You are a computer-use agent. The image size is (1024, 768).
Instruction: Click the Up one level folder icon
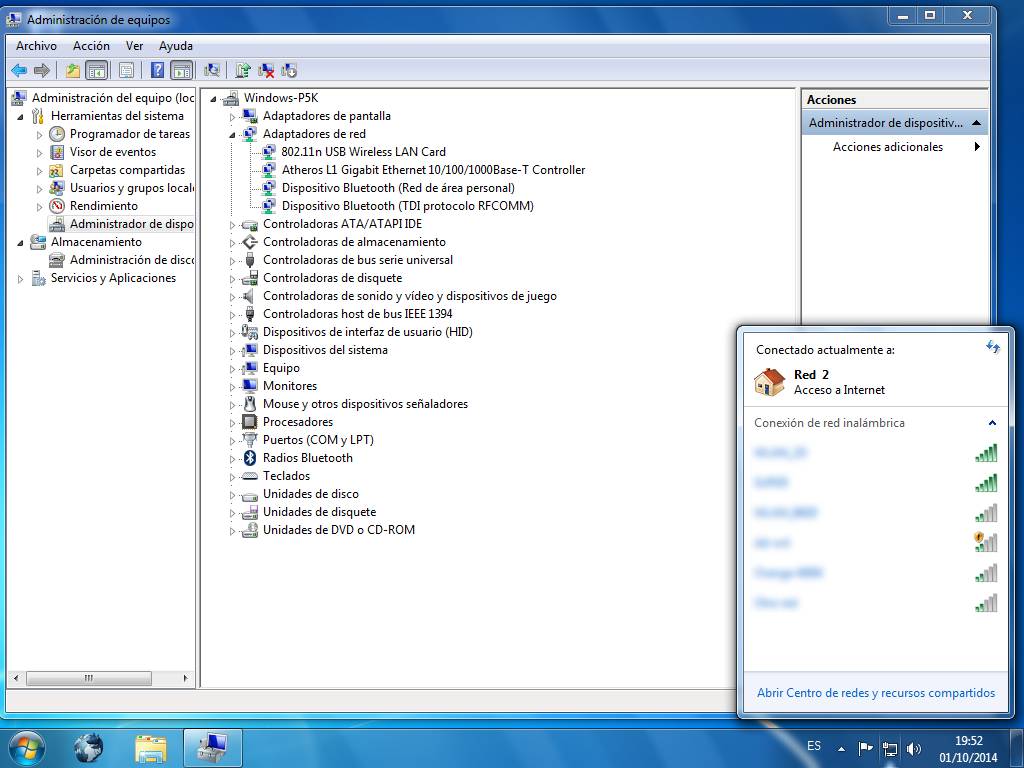click(73, 70)
